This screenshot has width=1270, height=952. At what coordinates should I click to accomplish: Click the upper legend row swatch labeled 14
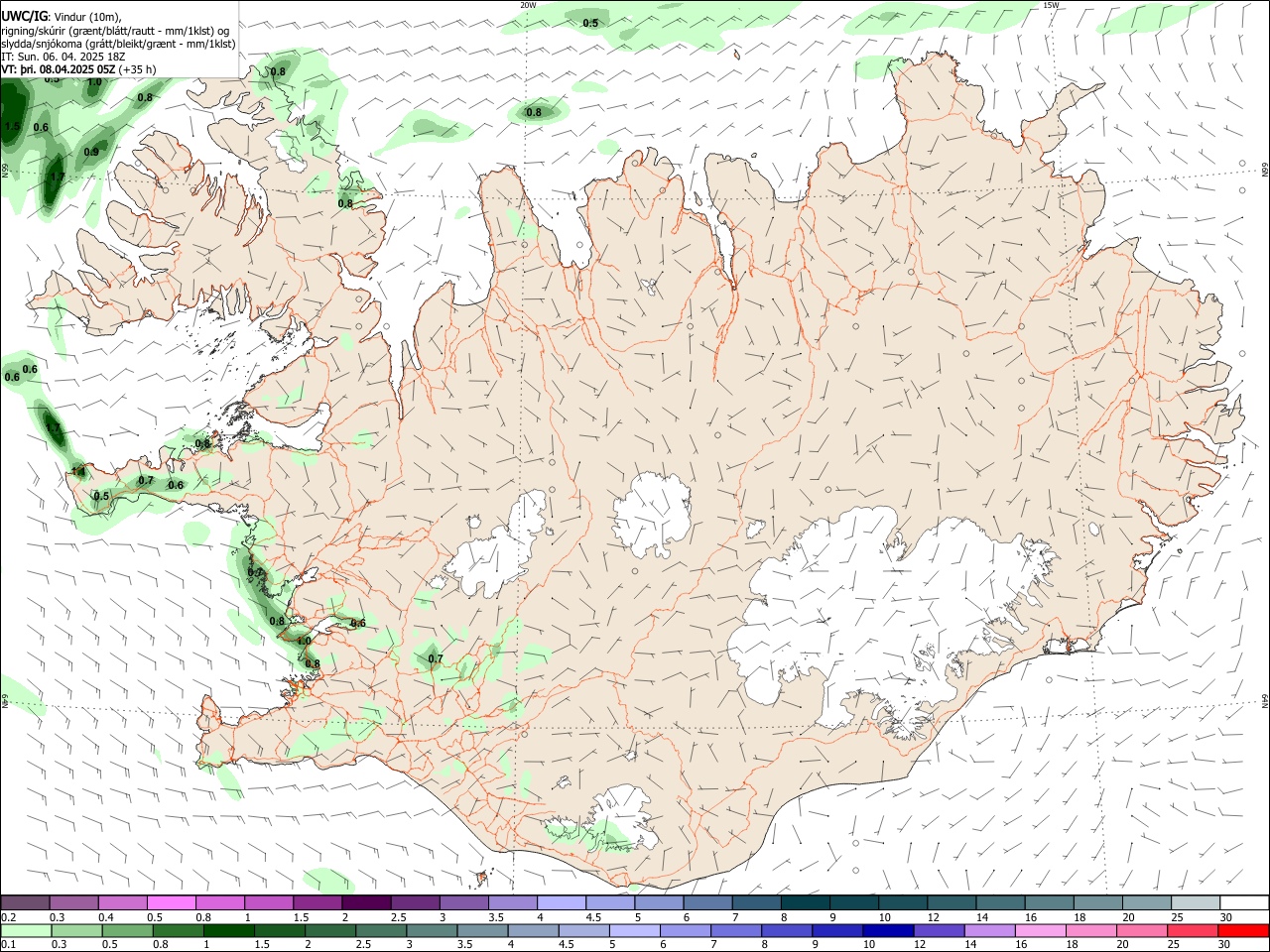click(1001, 902)
